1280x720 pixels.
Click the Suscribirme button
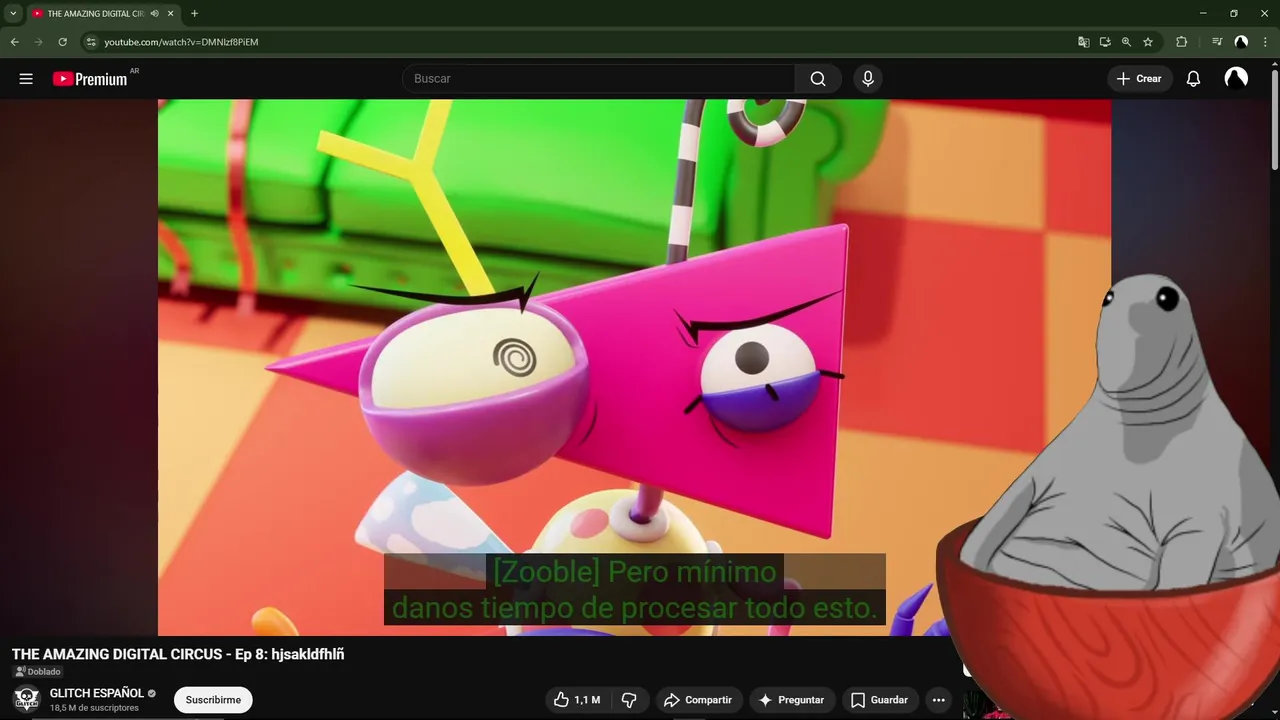213,700
